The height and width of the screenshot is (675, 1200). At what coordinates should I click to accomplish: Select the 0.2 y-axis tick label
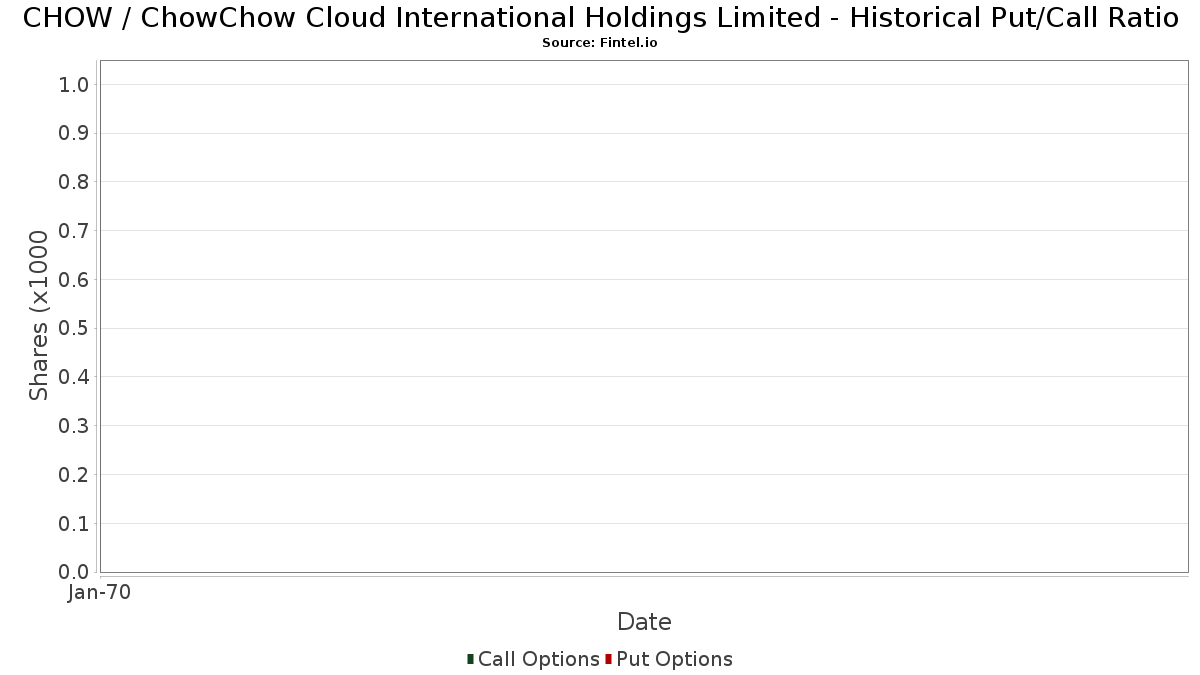pyautogui.click(x=75, y=475)
